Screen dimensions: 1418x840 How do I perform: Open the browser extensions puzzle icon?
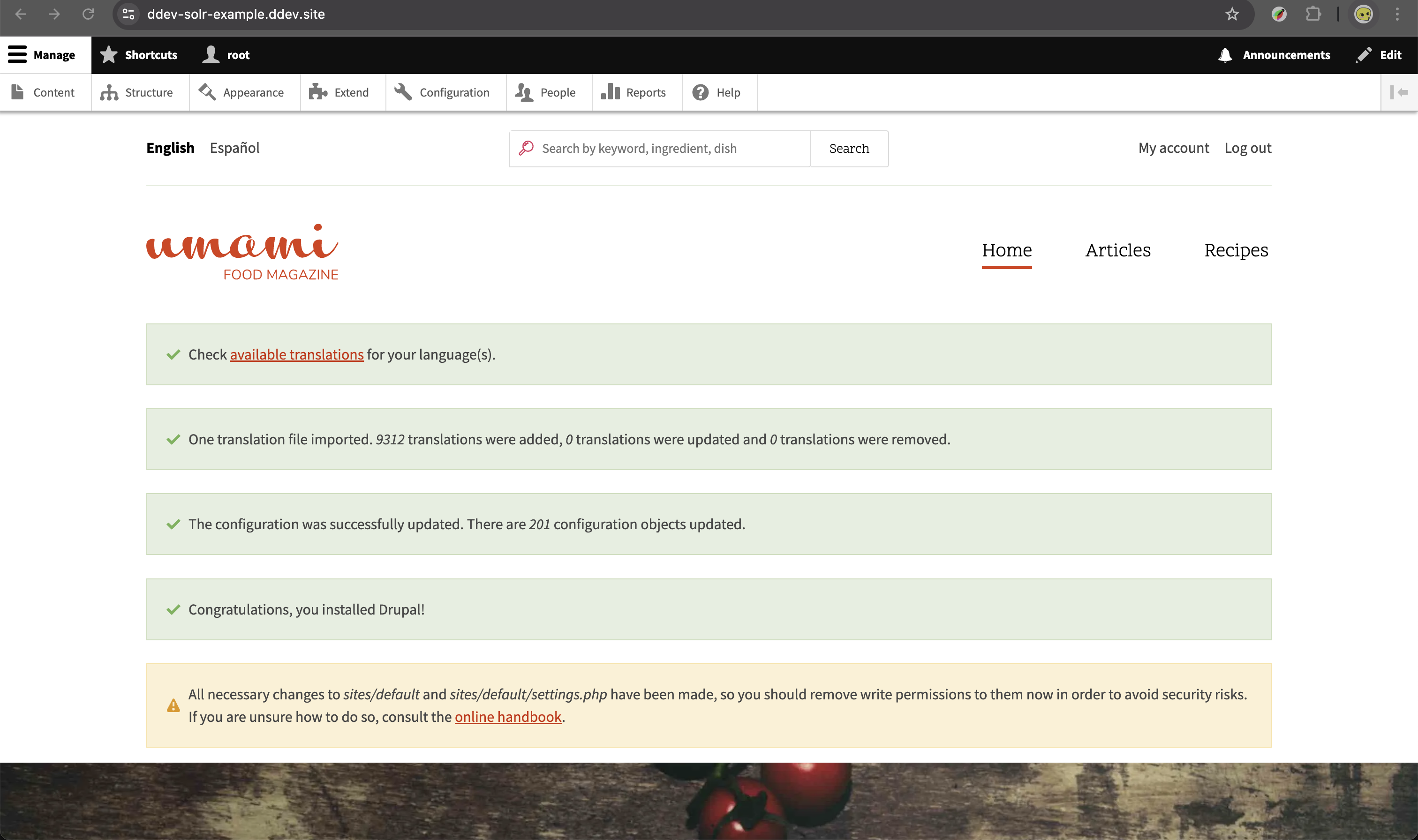pyautogui.click(x=1312, y=14)
